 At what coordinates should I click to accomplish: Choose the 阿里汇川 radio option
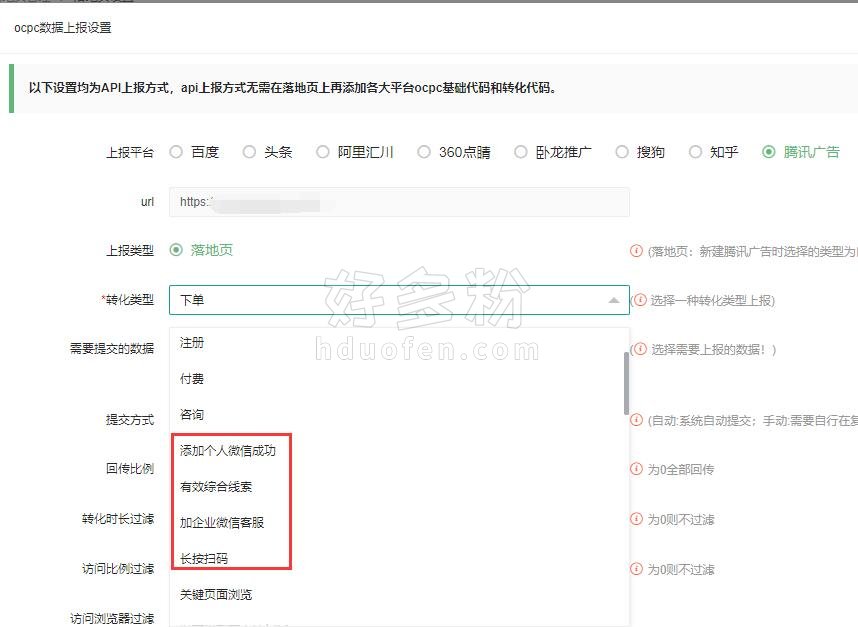(322, 152)
